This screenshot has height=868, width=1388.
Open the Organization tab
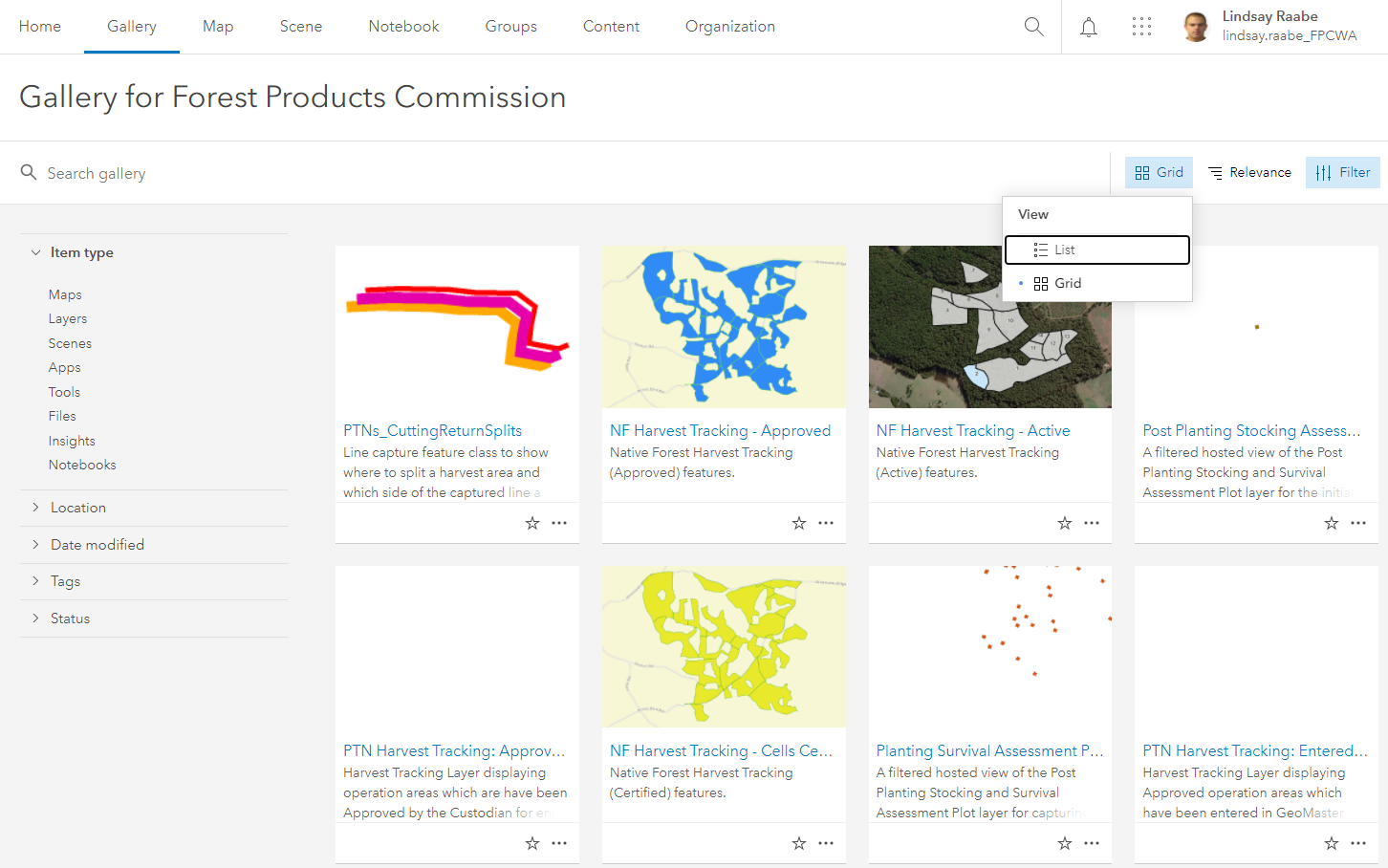pyautogui.click(x=730, y=27)
